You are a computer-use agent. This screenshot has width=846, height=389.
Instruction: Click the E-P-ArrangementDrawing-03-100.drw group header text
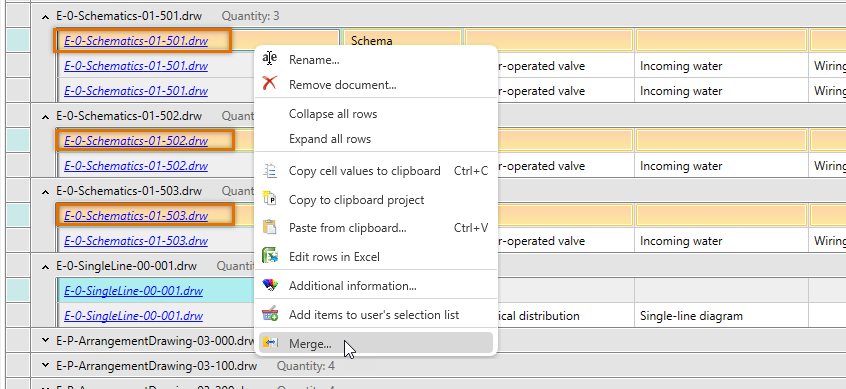156,366
